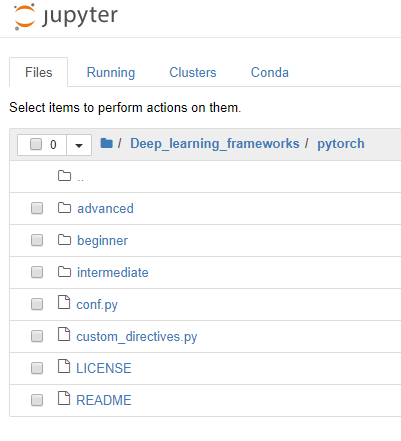This screenshot has height=441, width=401.
Task: Check the box beside custom_directives.py
Action: (37, 336)
